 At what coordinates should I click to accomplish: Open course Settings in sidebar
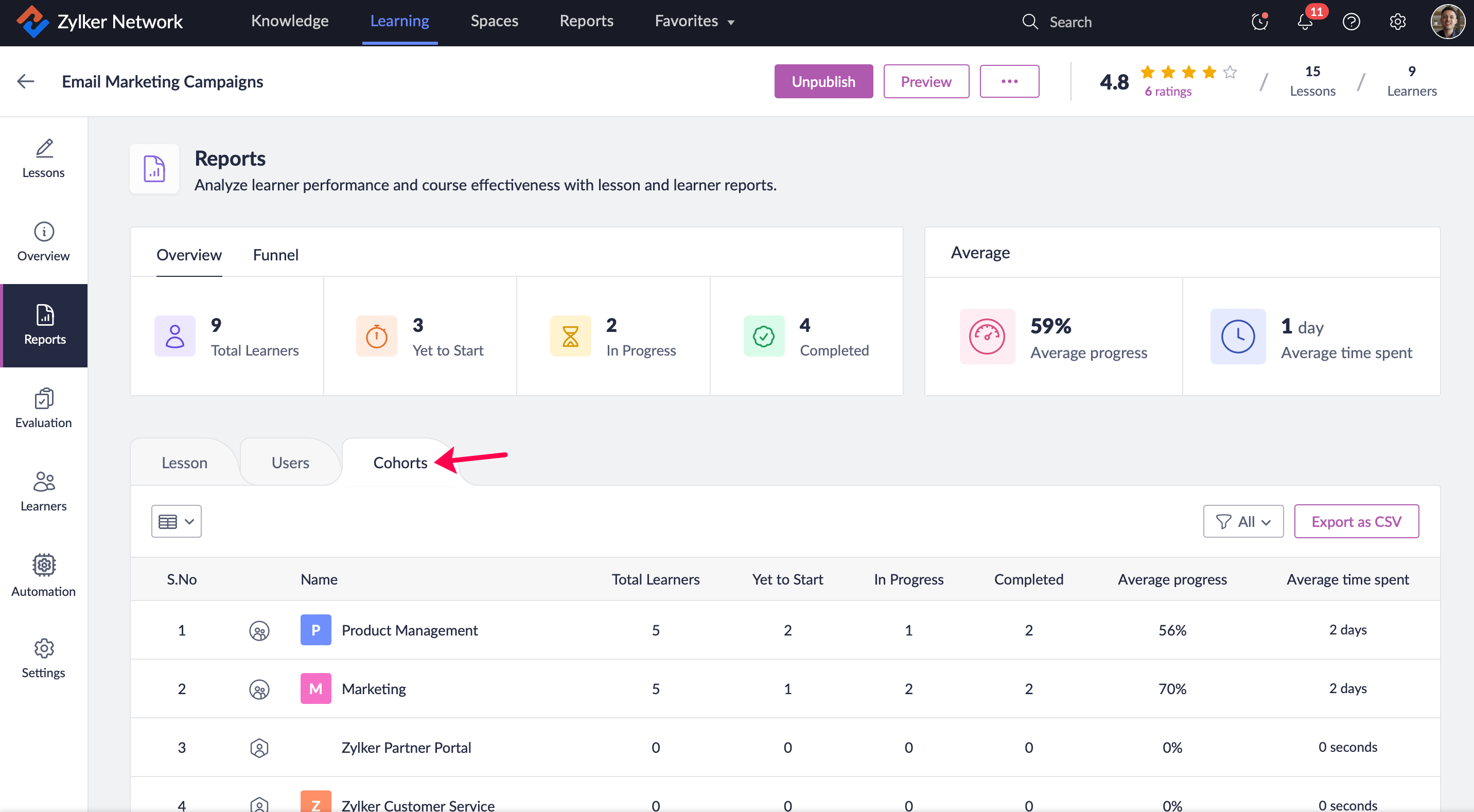coord(43,659)
